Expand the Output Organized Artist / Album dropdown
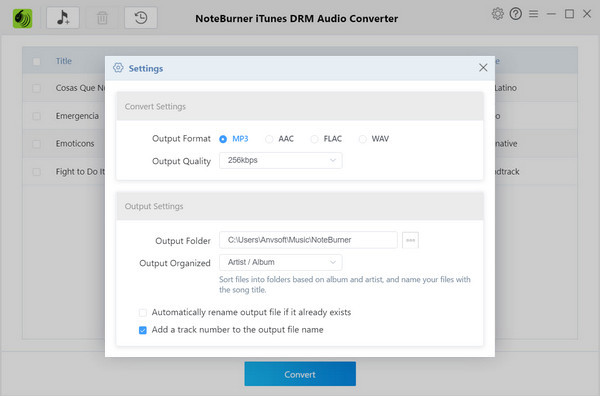 click(280, 262)
